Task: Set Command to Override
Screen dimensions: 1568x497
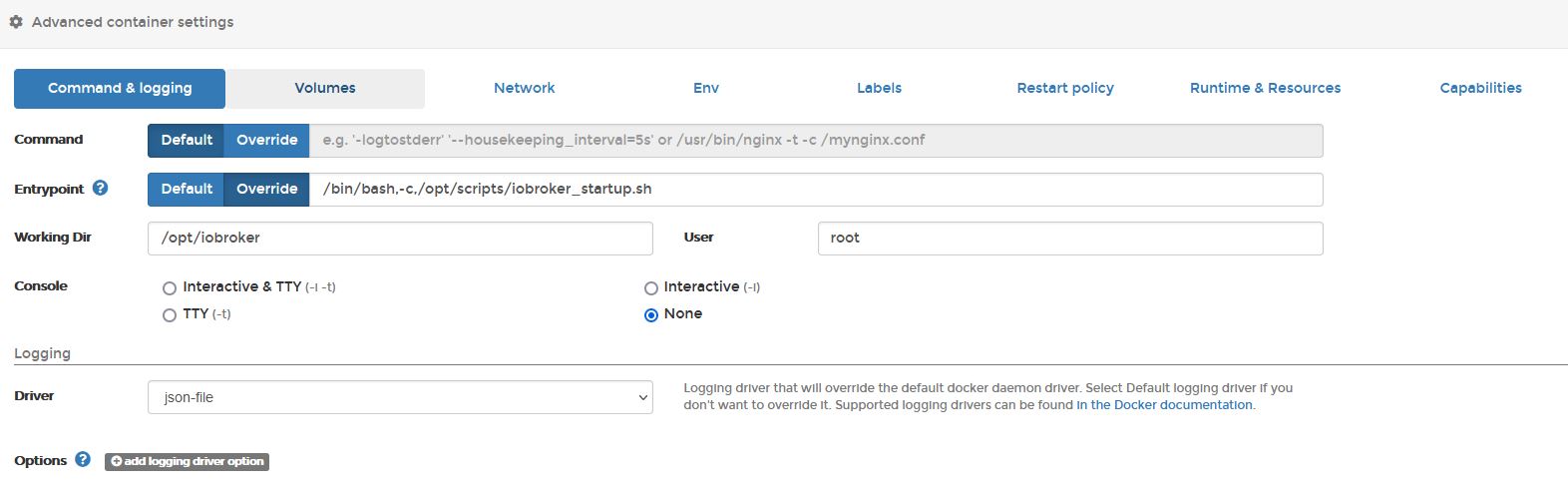Action: click(266, 141)
